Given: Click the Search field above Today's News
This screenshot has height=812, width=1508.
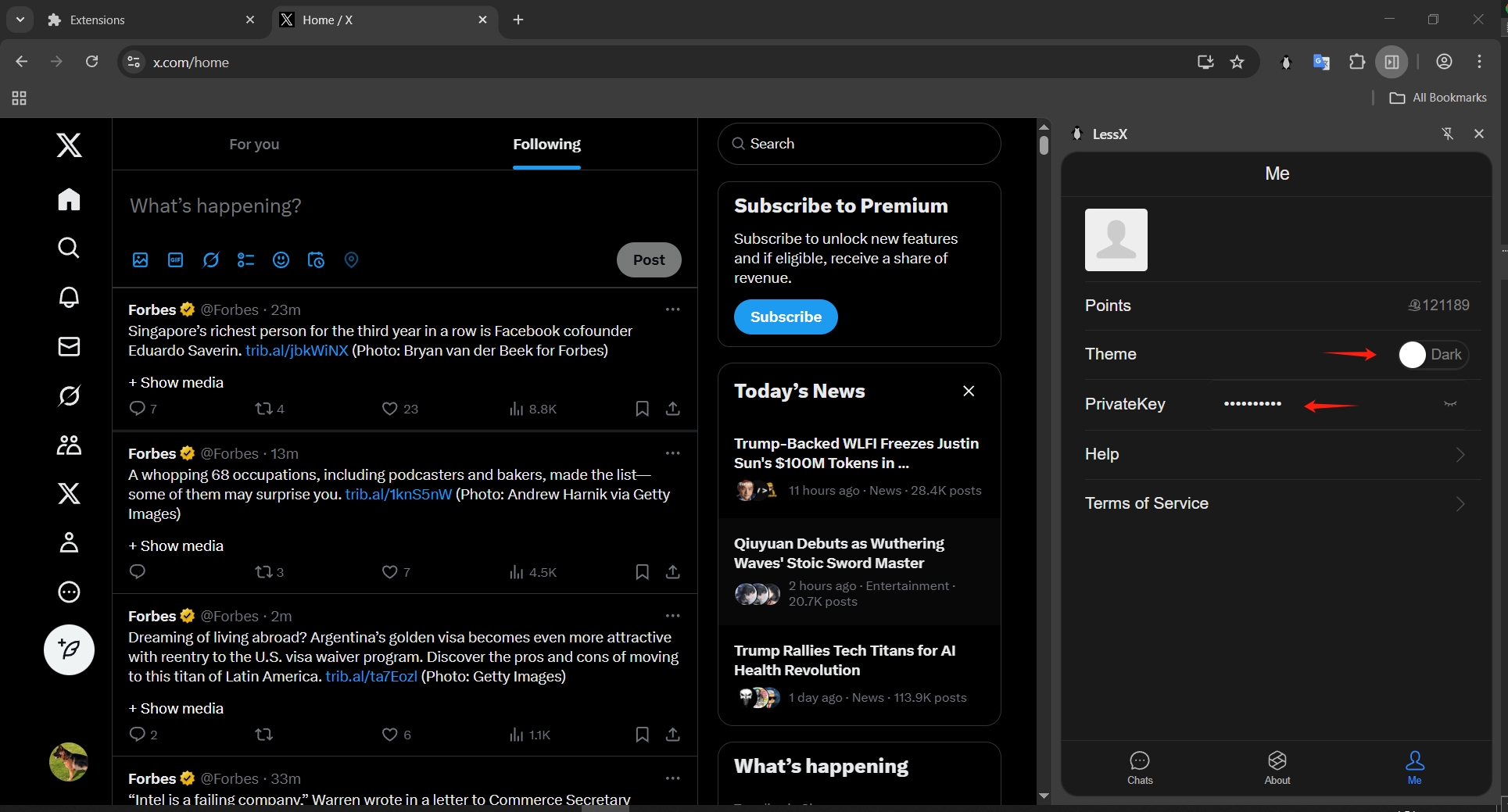Looking at the screenshot, I should click(x=859, y=144).
